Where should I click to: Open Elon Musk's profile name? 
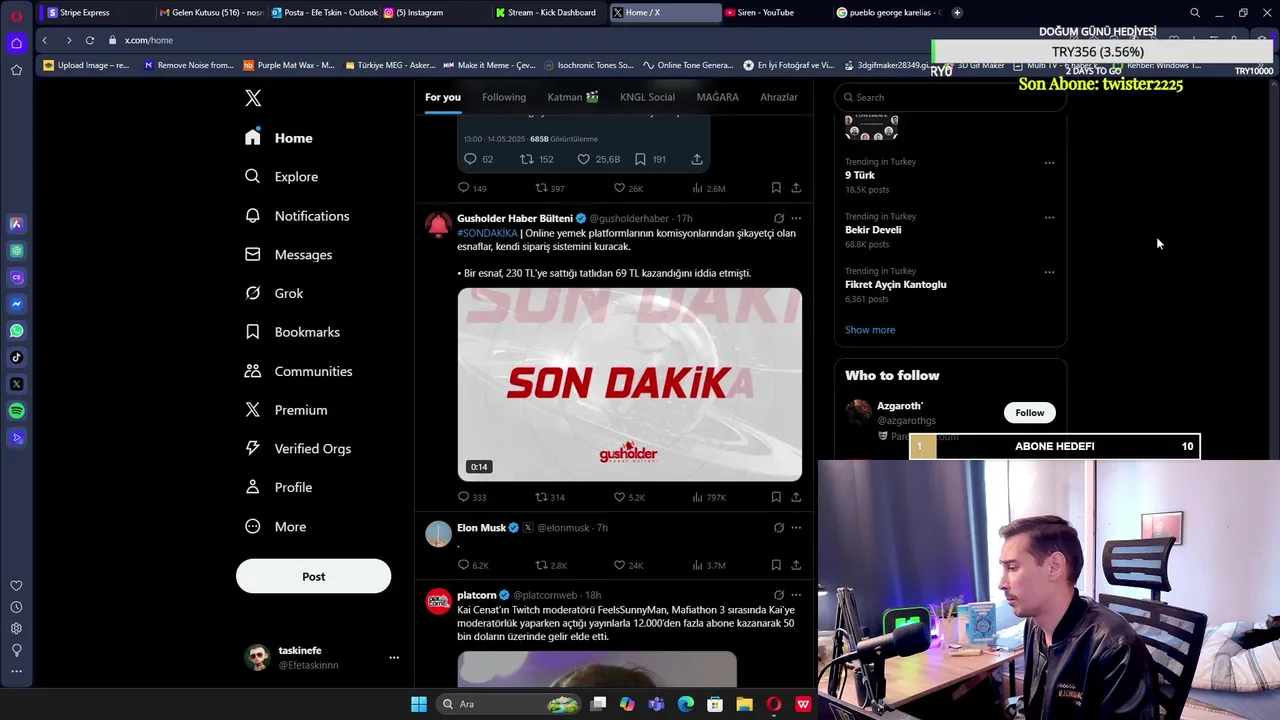(481, 528)
